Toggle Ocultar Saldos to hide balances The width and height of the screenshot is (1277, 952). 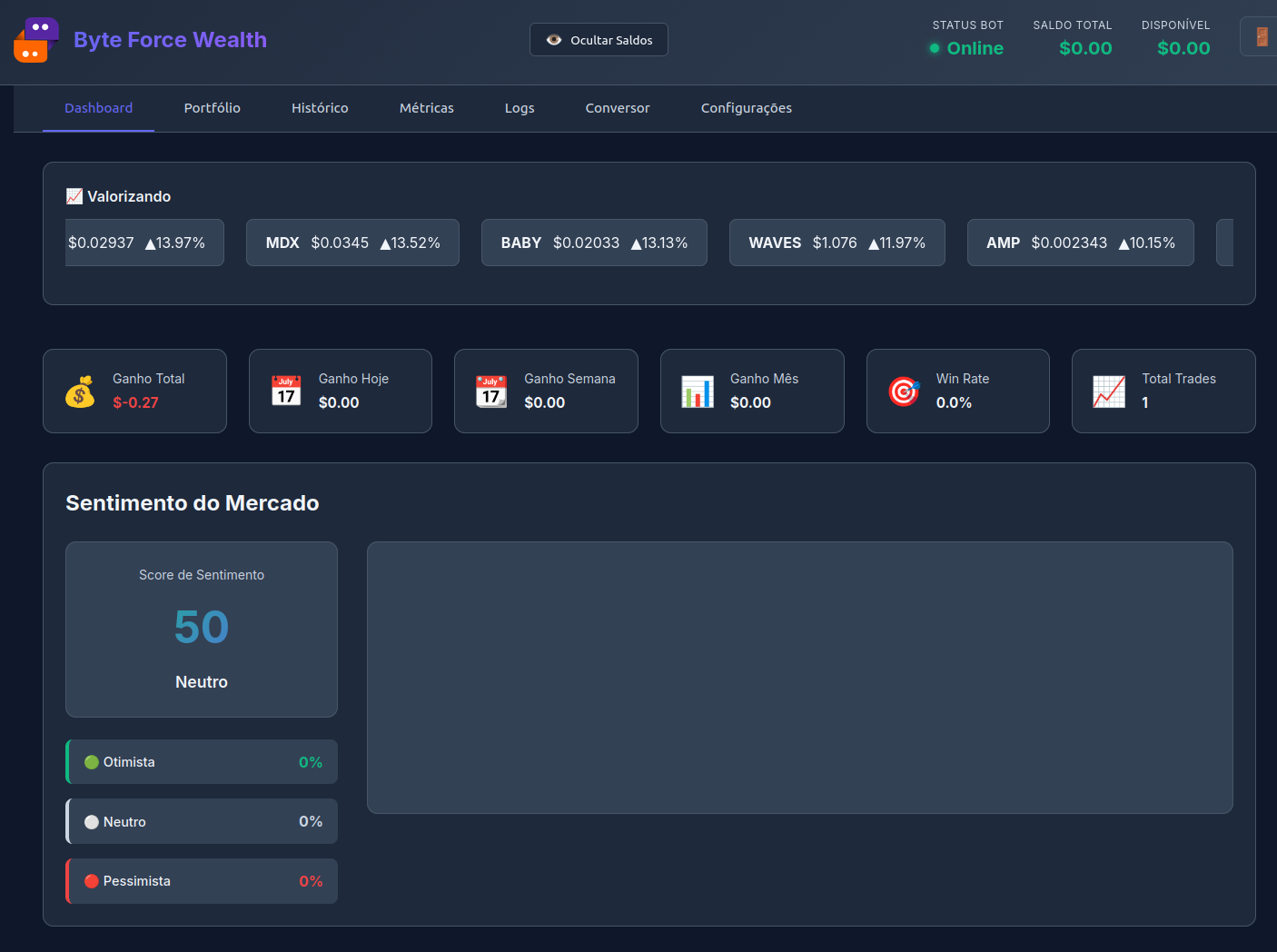[x=599, y=39]
